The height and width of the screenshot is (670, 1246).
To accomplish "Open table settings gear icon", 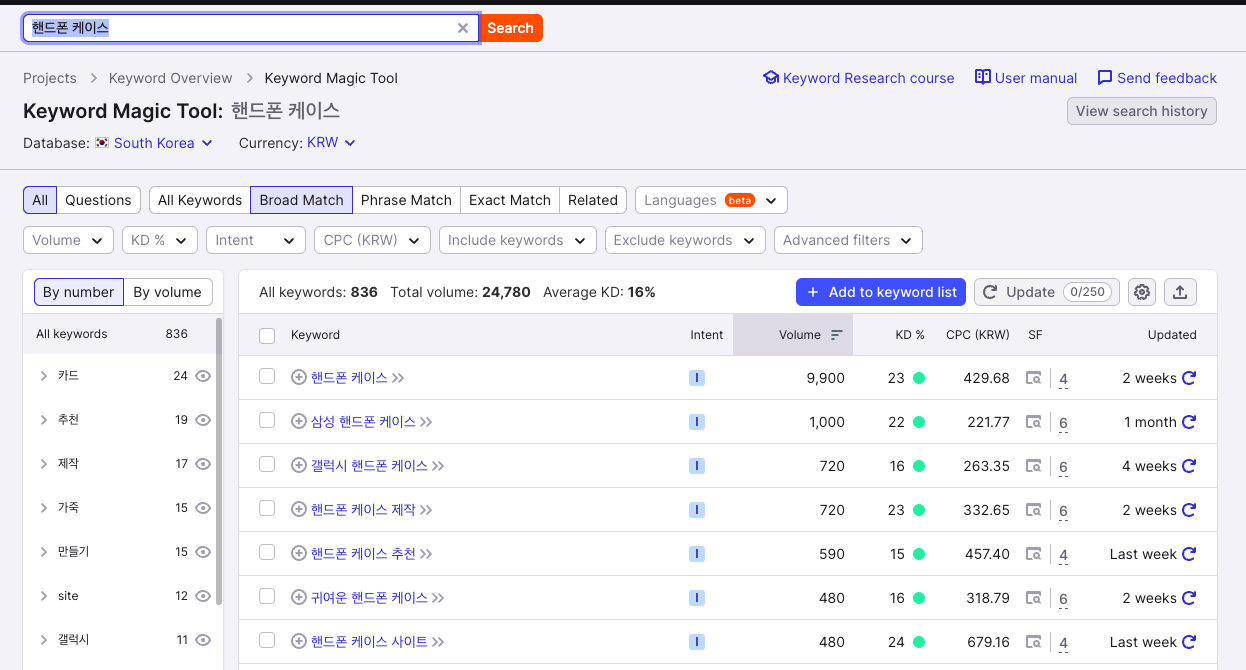I will (1142, 292).
